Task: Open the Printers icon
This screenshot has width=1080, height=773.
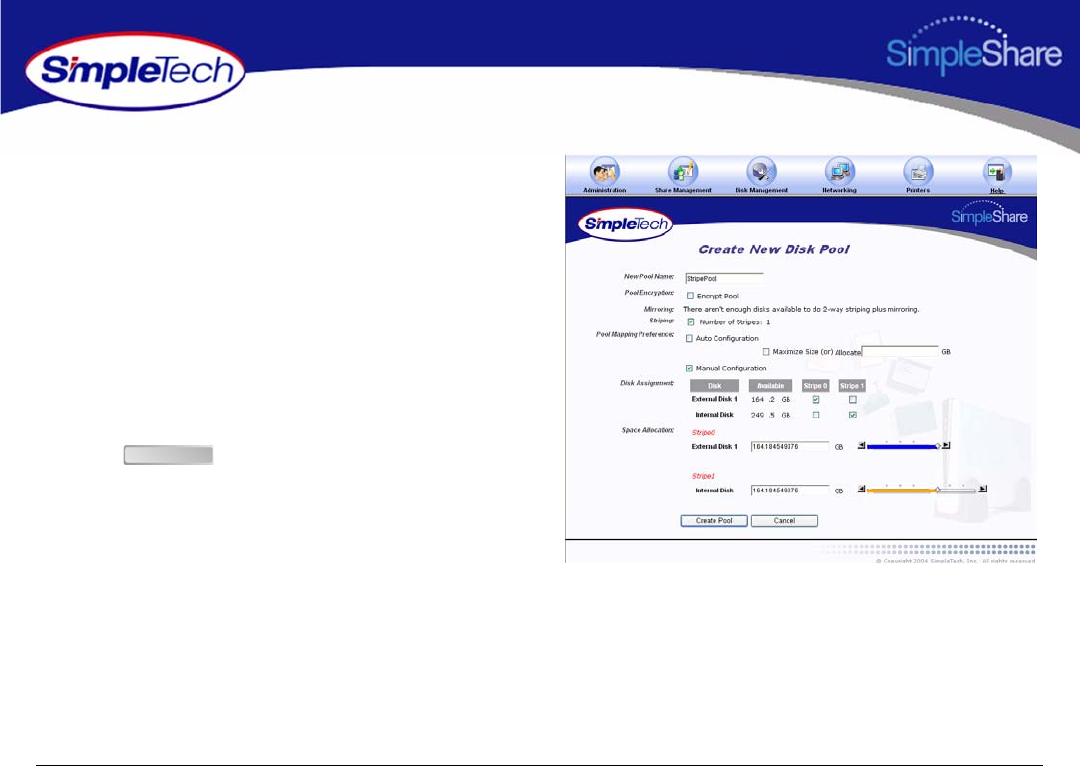Action: [918, 172]
